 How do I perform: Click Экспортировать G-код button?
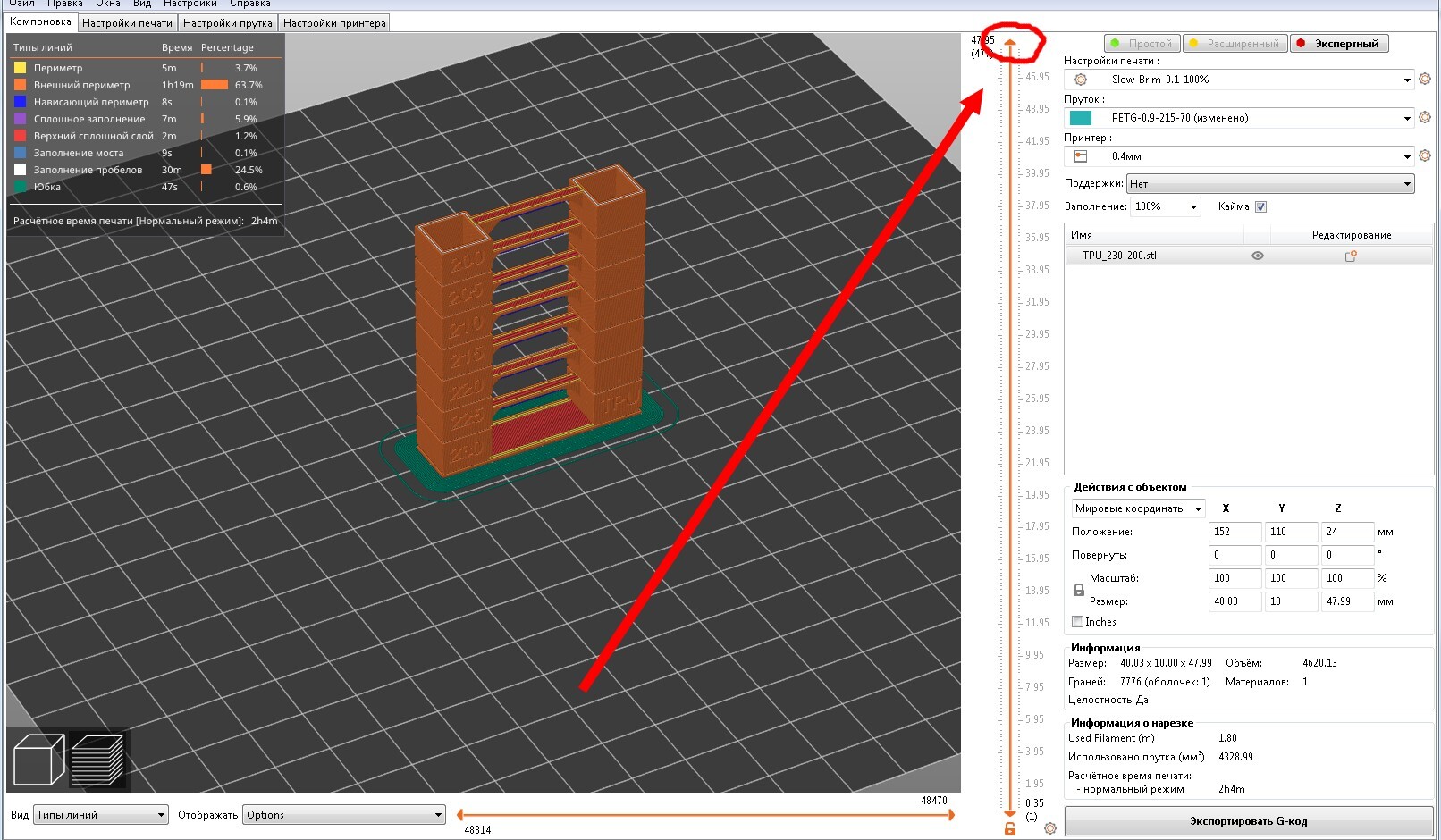[x=1249, y=821]
